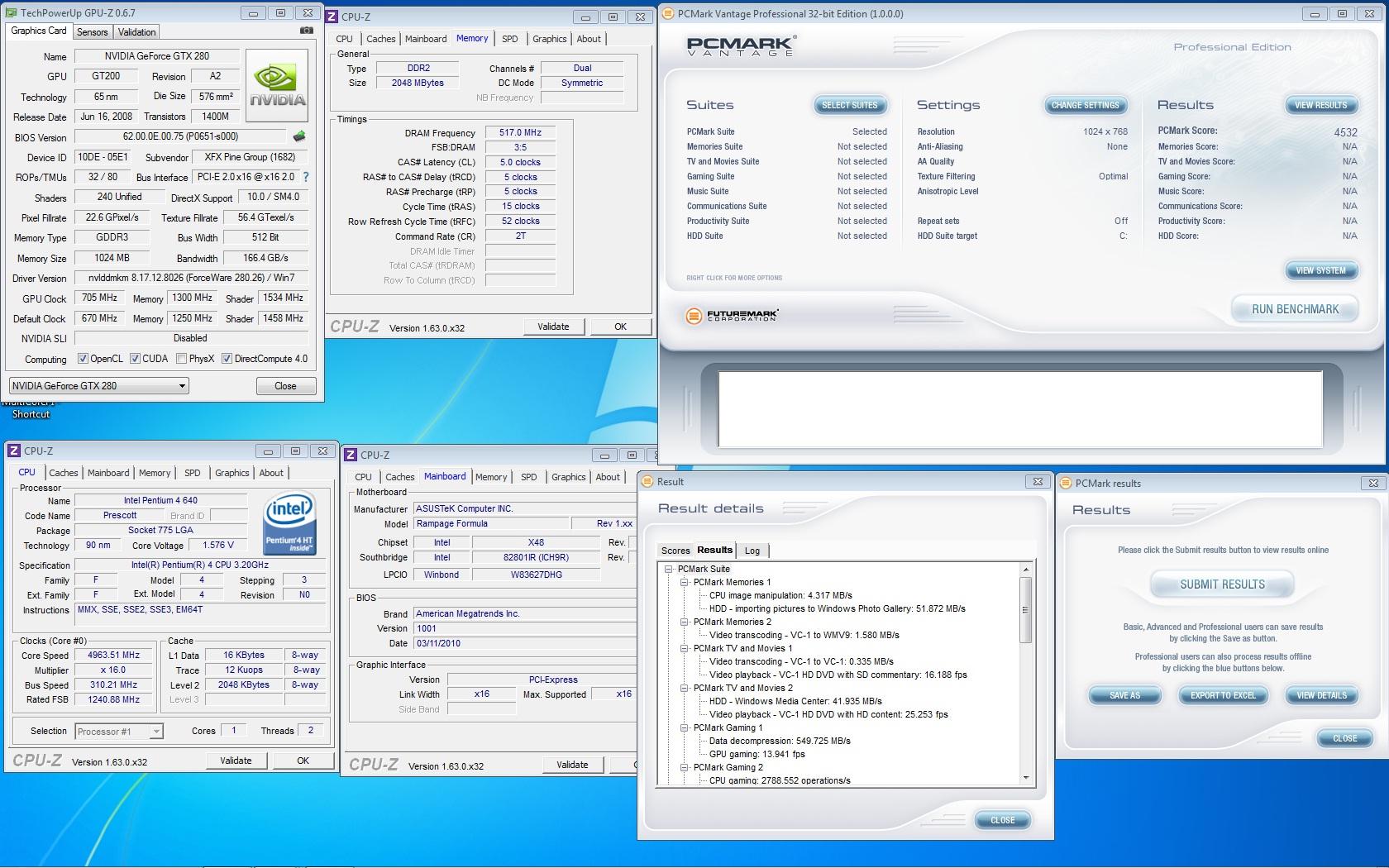Screen dimensions: 1389x868
Task: Toggle the PhysX checkbox in GPU-Z
Action: [181, 359]
